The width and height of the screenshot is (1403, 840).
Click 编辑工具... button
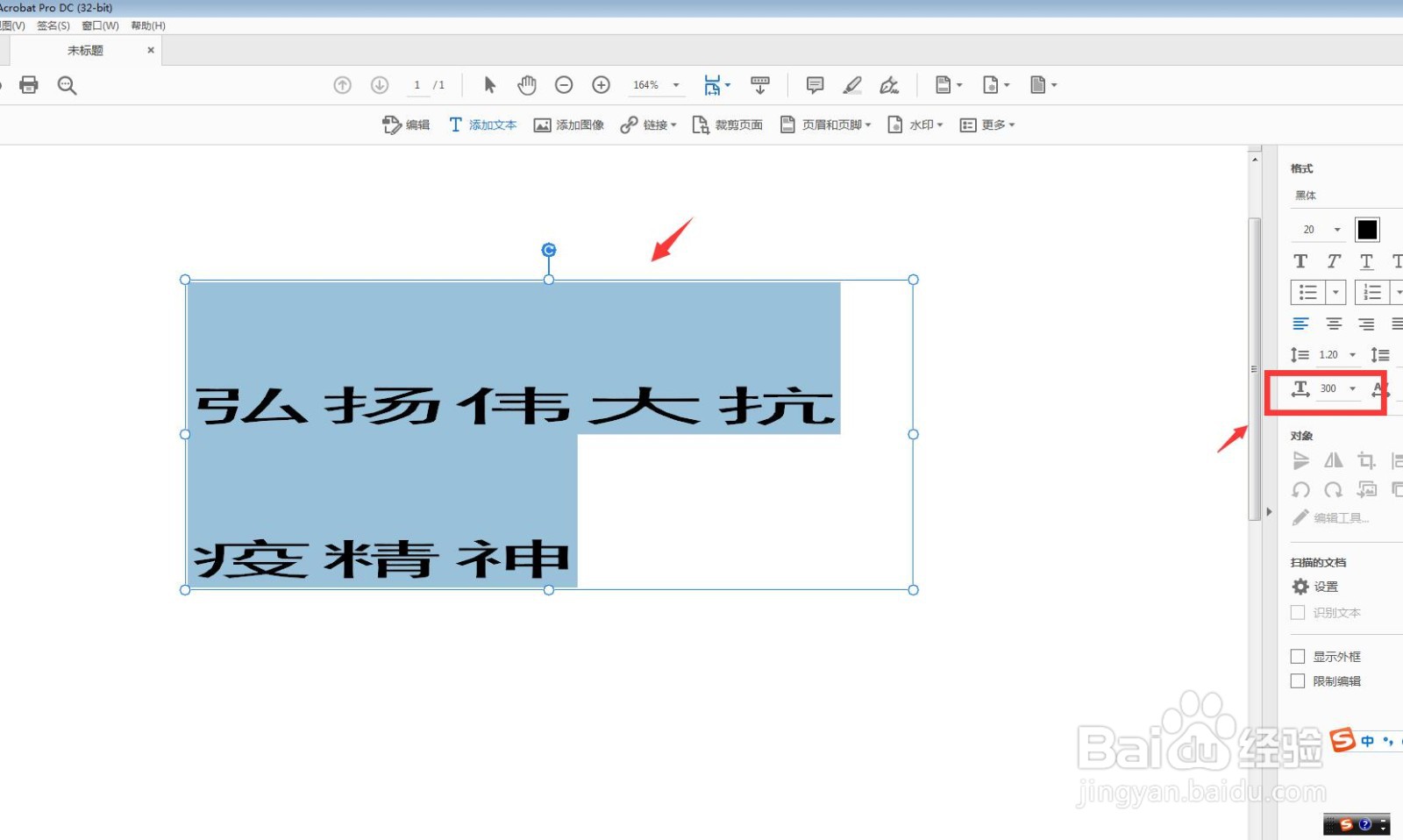(x=1330, y=518)
